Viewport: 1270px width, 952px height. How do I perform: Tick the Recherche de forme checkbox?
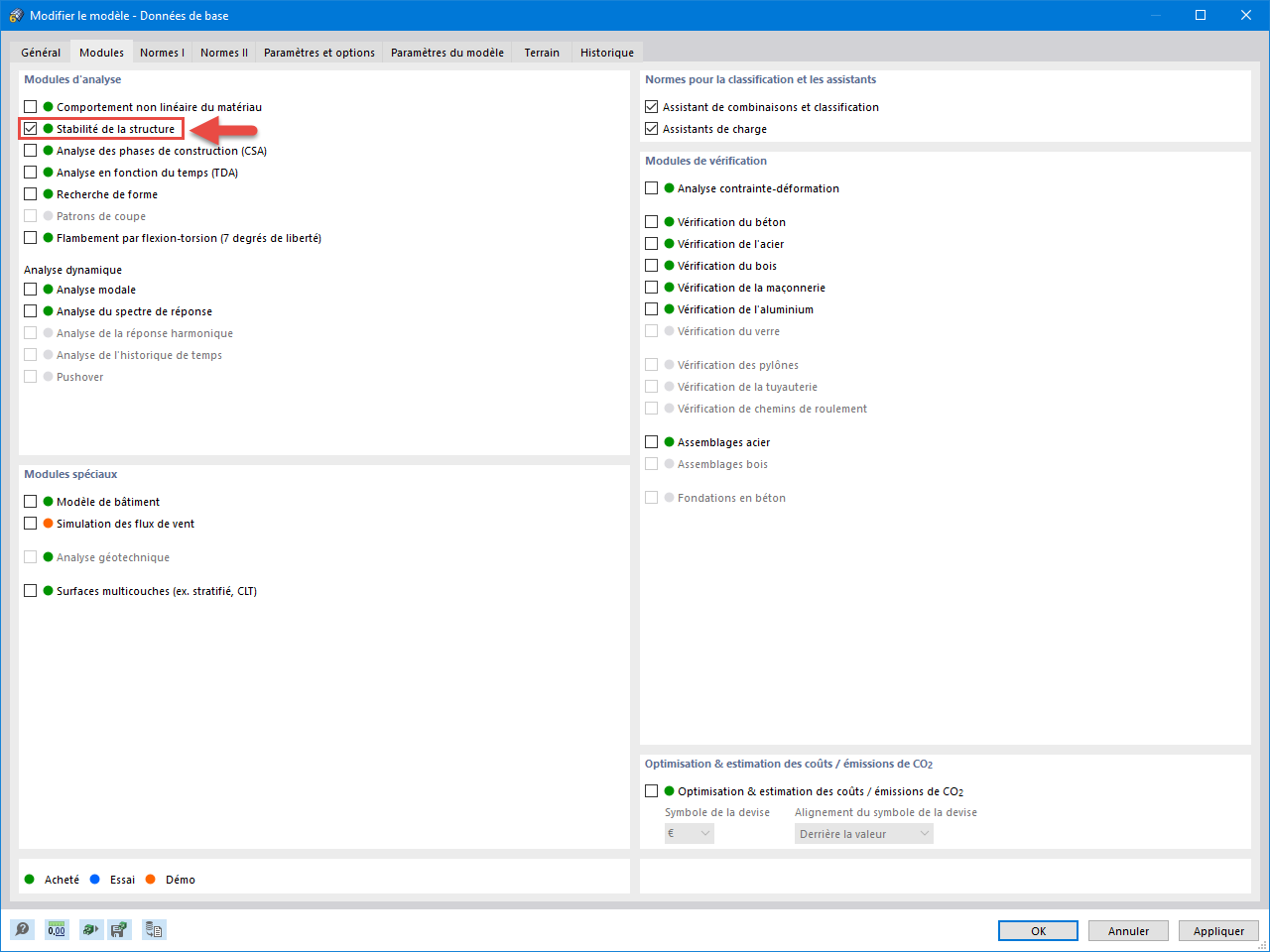point(31,194)
